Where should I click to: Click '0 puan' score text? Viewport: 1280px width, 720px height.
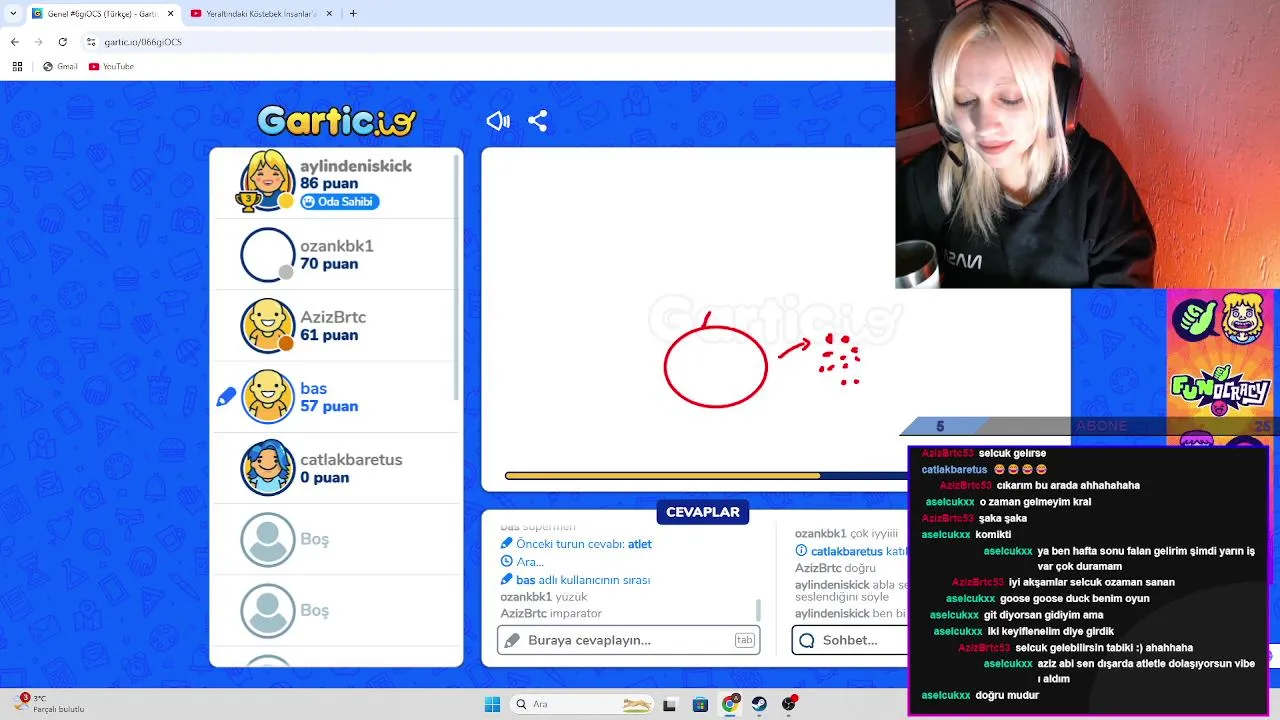point(325,478)
